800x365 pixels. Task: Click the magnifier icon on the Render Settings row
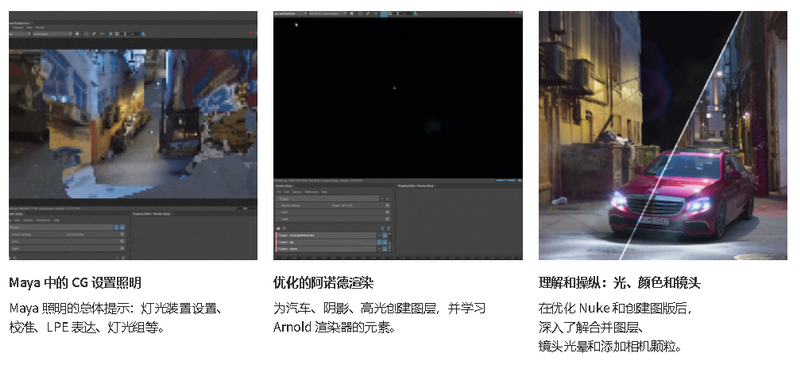(x=387, y=205)
